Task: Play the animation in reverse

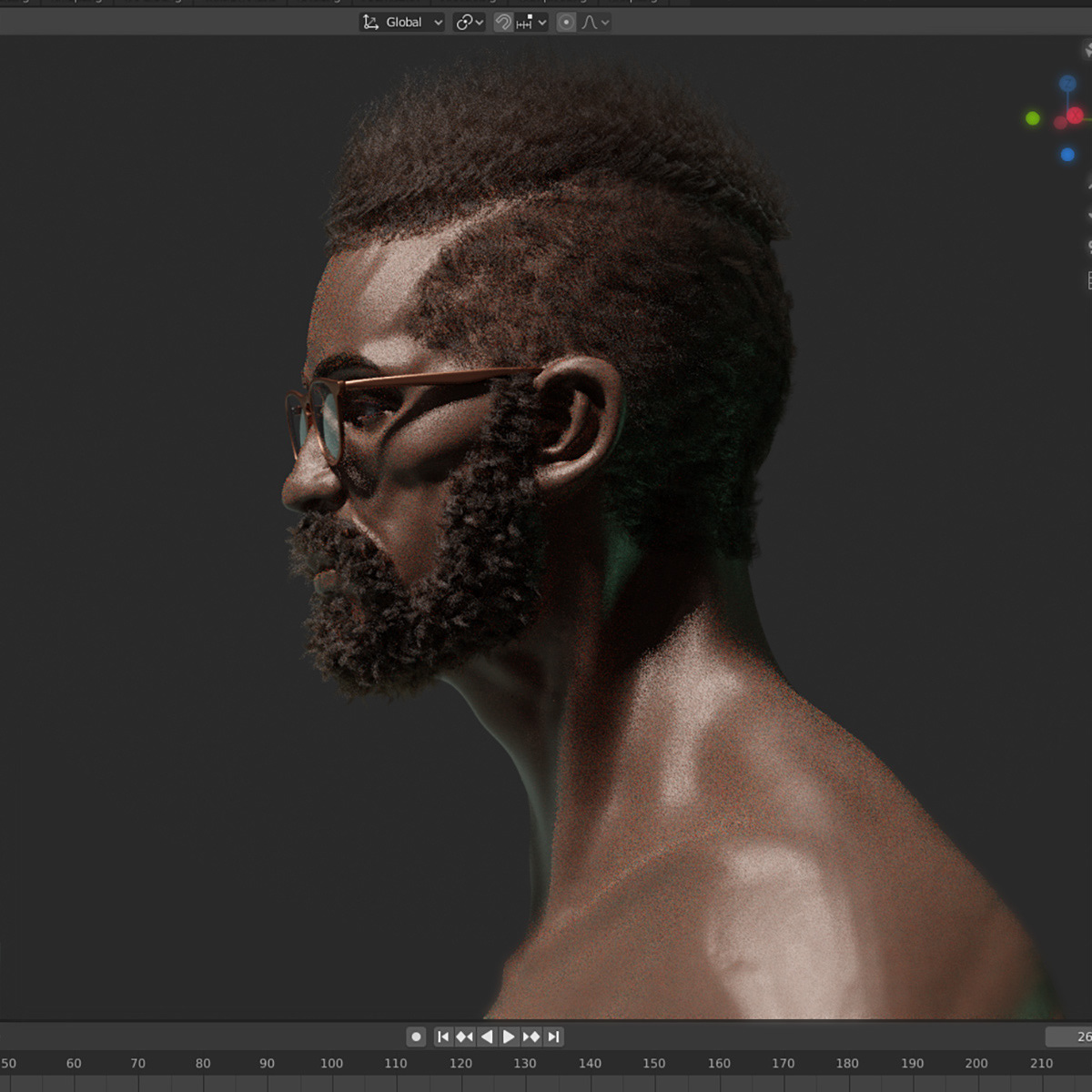Action: click(x=487, y=1036)
